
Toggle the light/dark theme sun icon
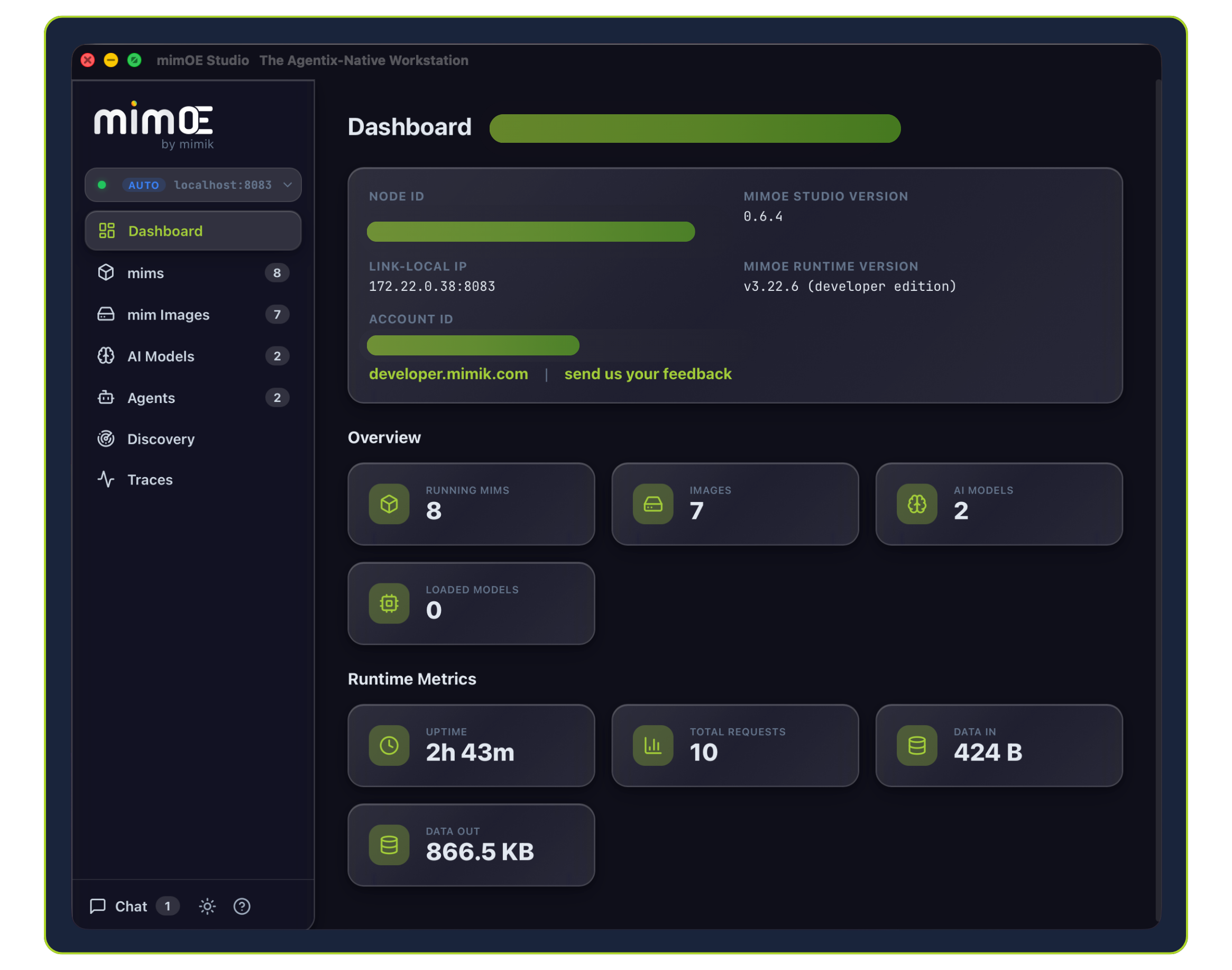[x=207, y=907]
